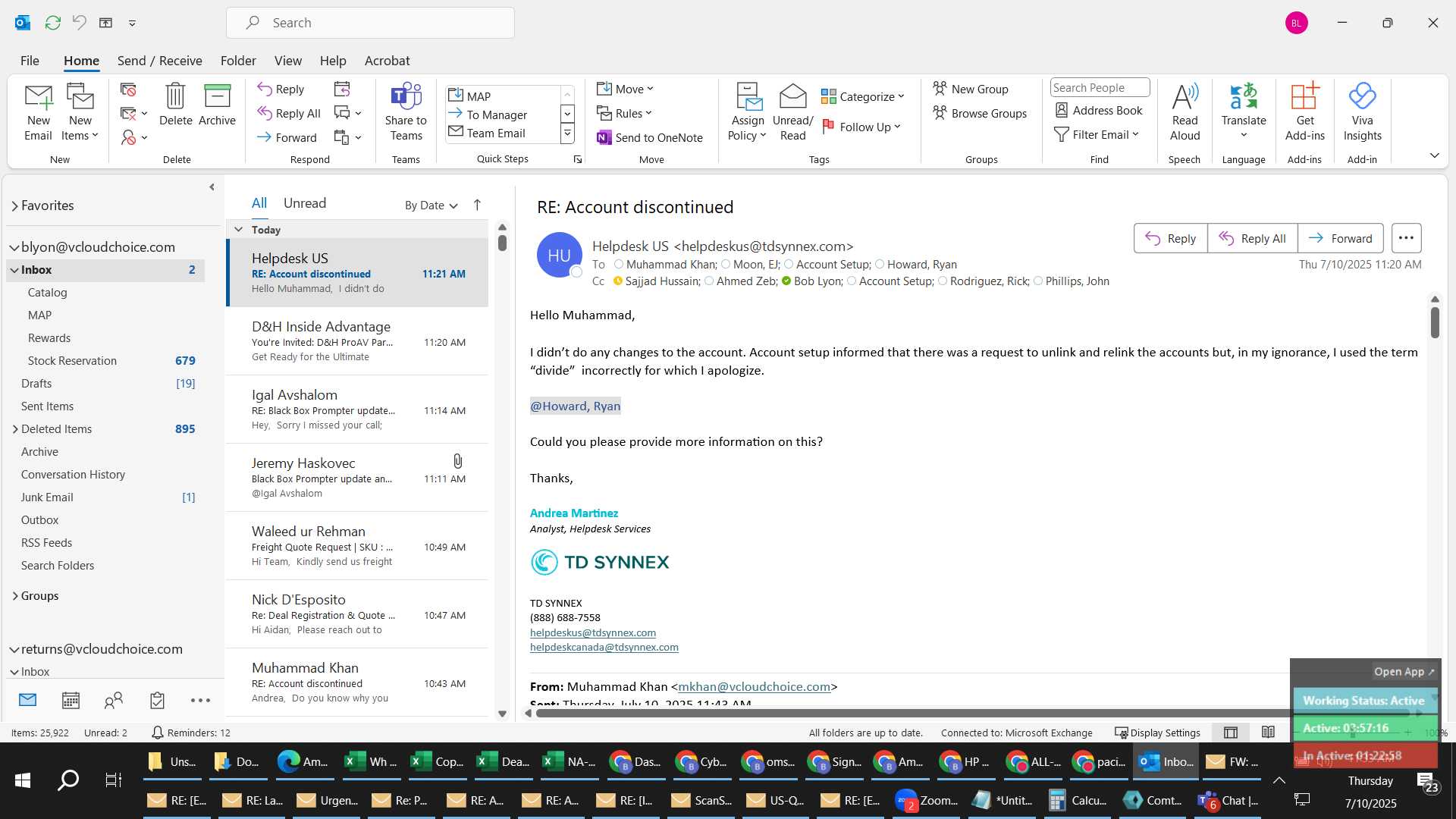
Task: Open the Acrobat tab
Action: coord(387,61)
